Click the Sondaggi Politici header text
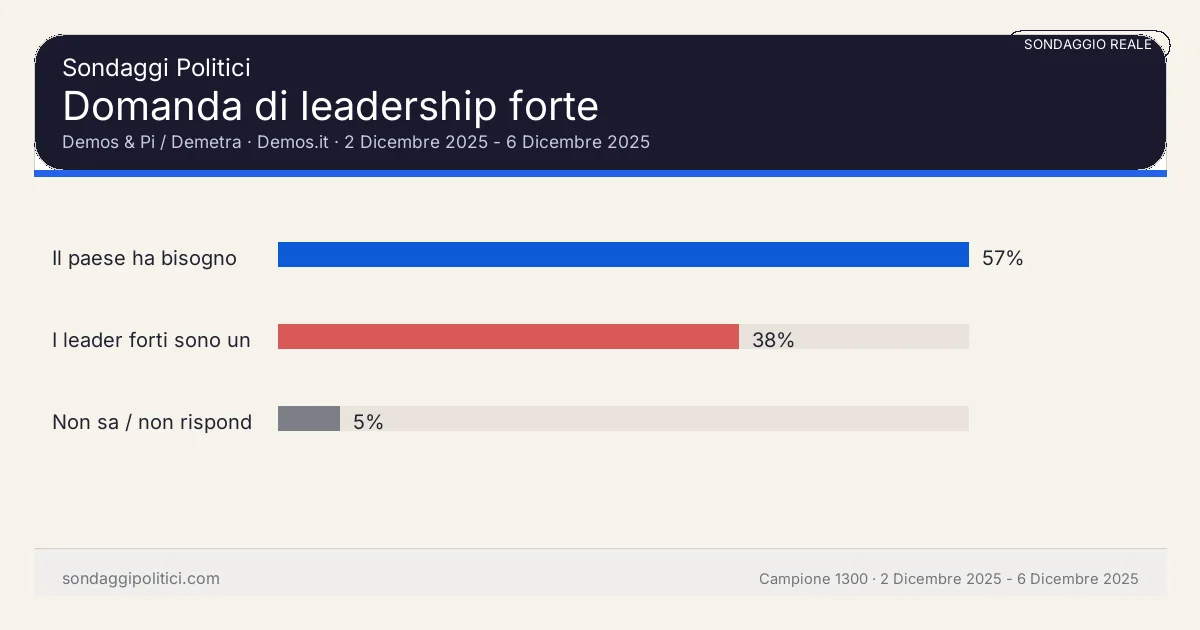 (x=156, y=68)
